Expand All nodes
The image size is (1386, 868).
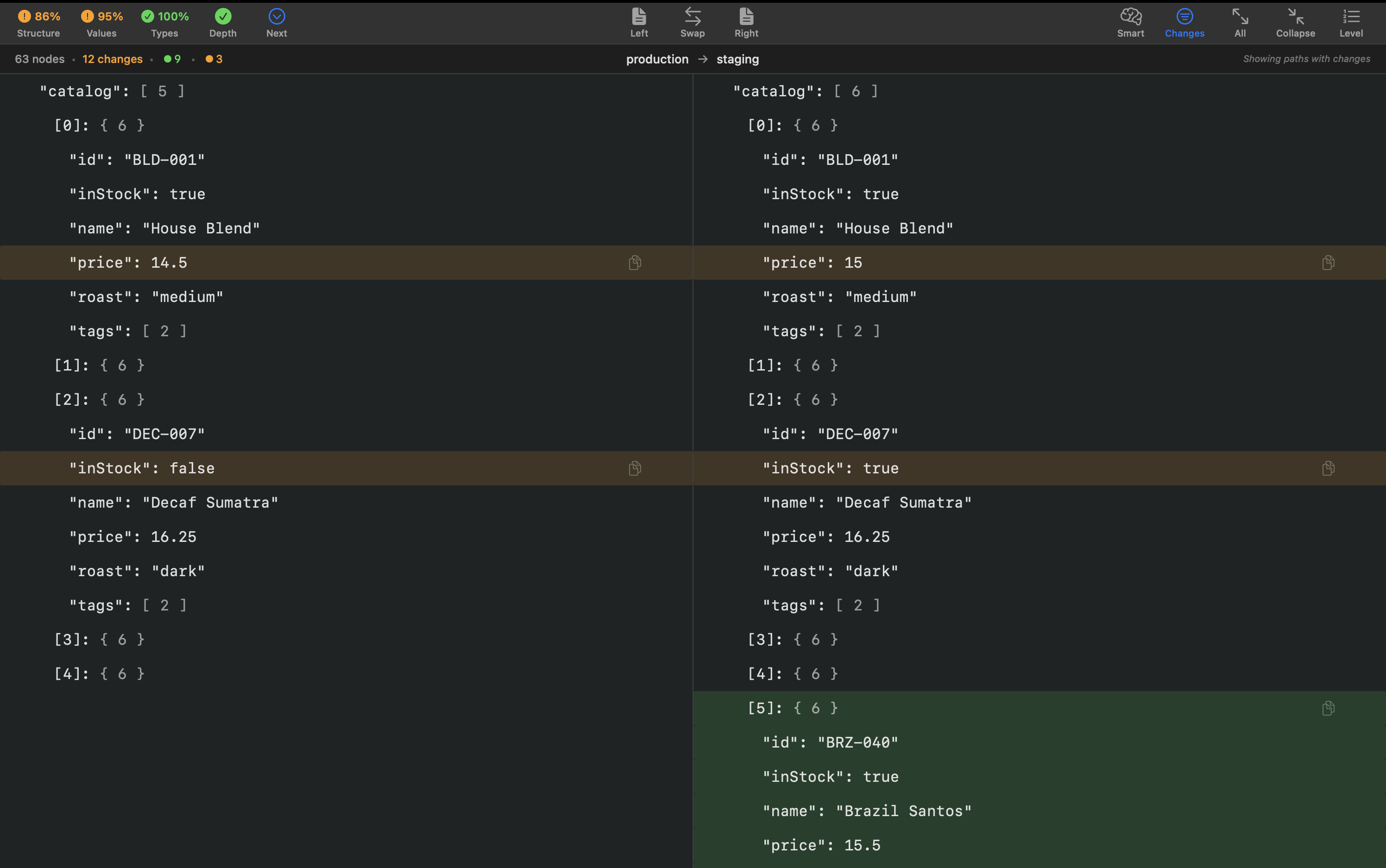[1240, 24]
